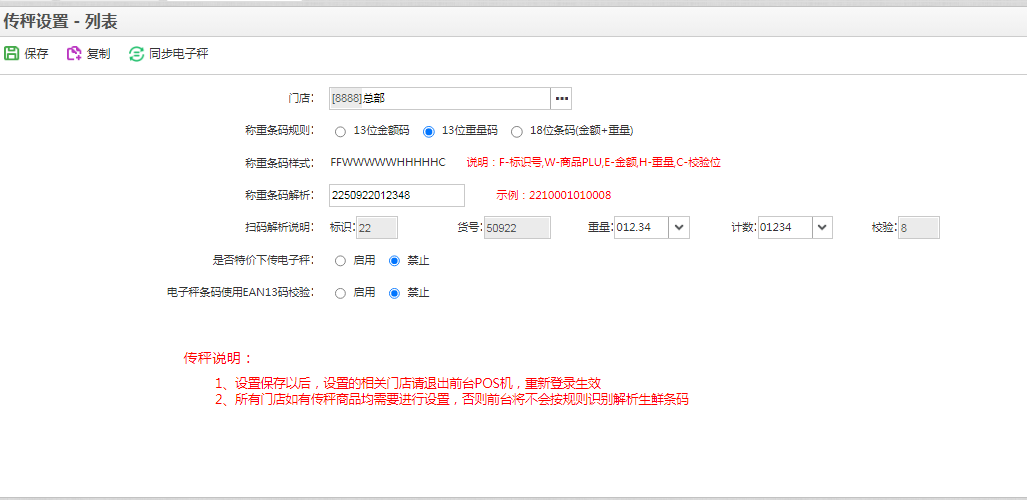Click the purple Copy icon
This screenshot has width=1027, height=500.
point(73,54)
